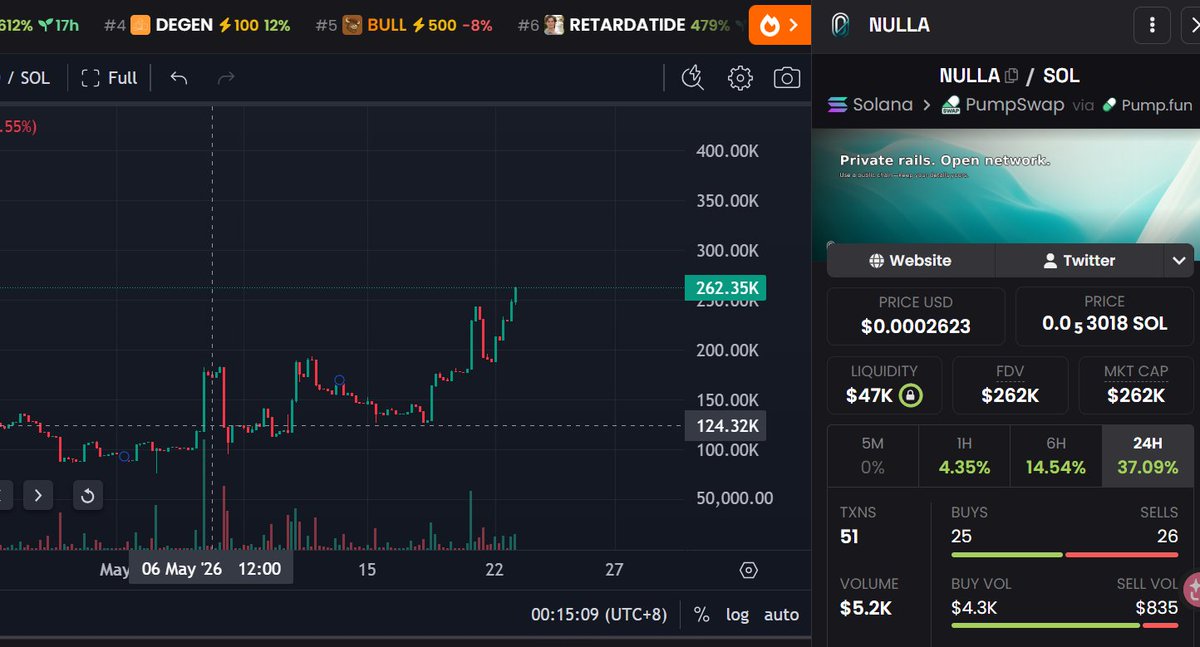
Task: Toggle auto scale on chart
Action: pos(781,614)
